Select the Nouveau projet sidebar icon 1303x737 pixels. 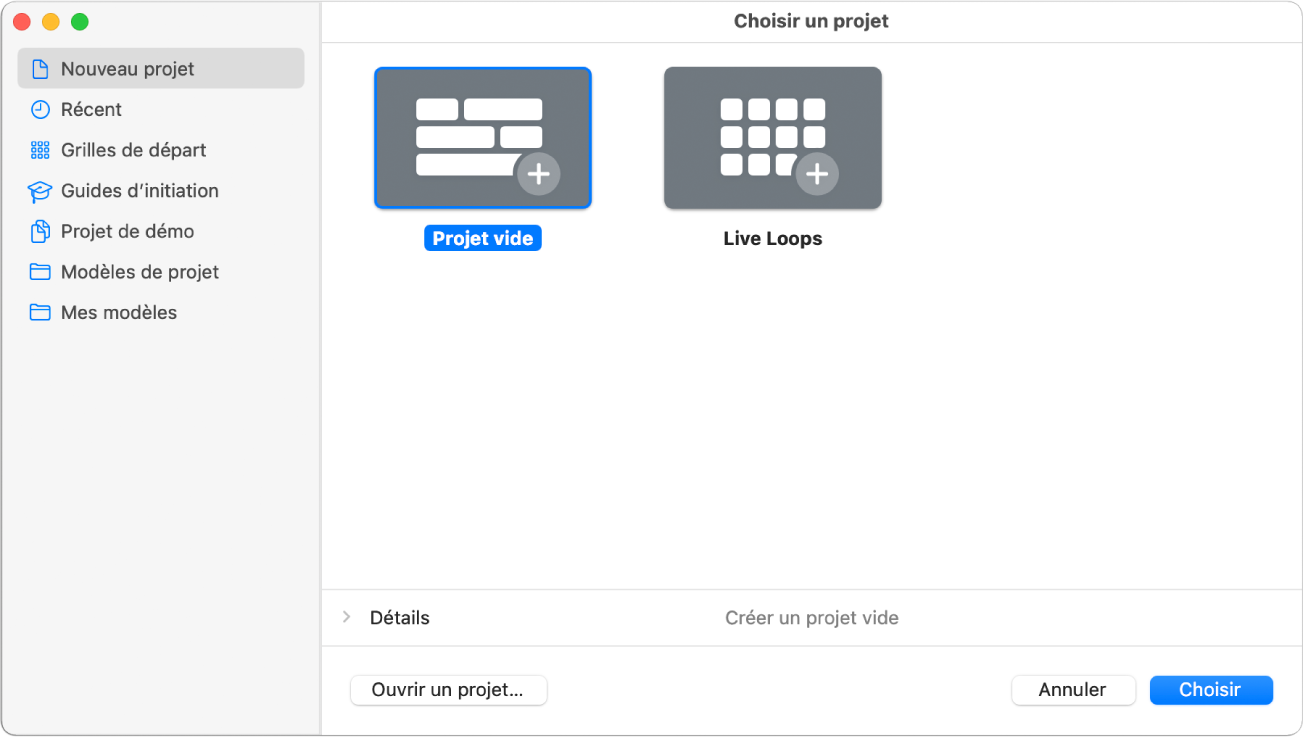(x=40, y=68)
